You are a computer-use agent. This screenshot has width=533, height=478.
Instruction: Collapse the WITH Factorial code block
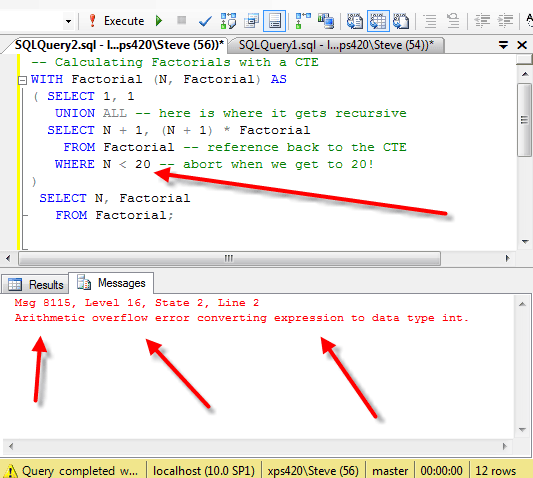(22, 80)
